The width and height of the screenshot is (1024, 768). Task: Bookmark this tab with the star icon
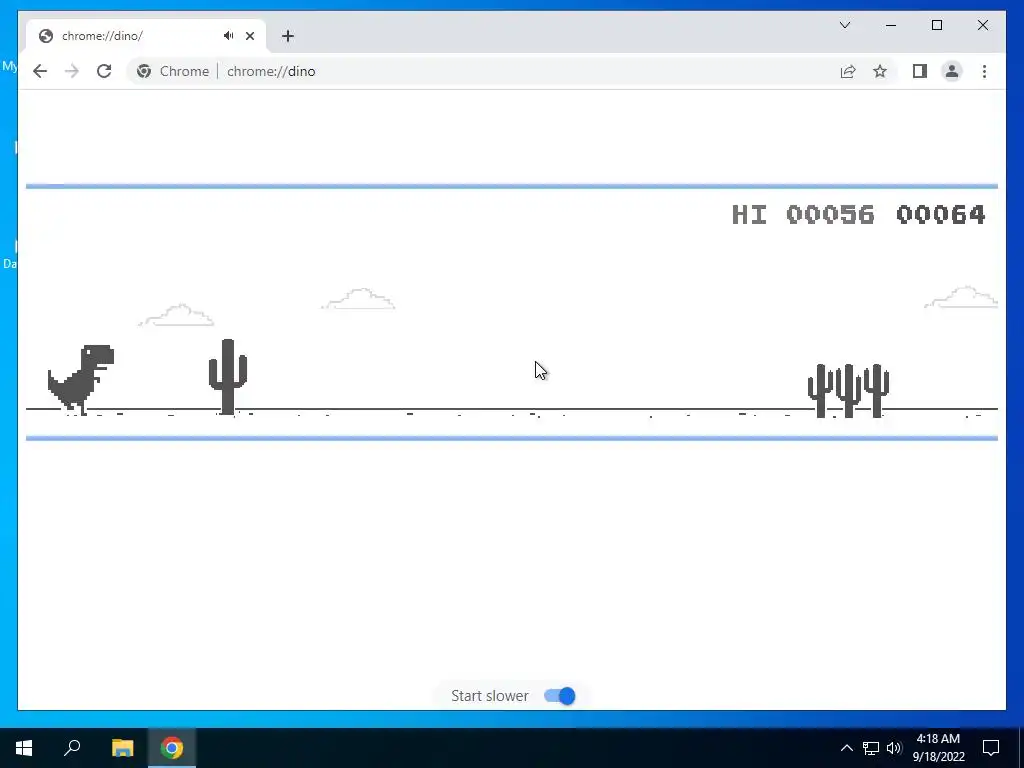(880, 71)
